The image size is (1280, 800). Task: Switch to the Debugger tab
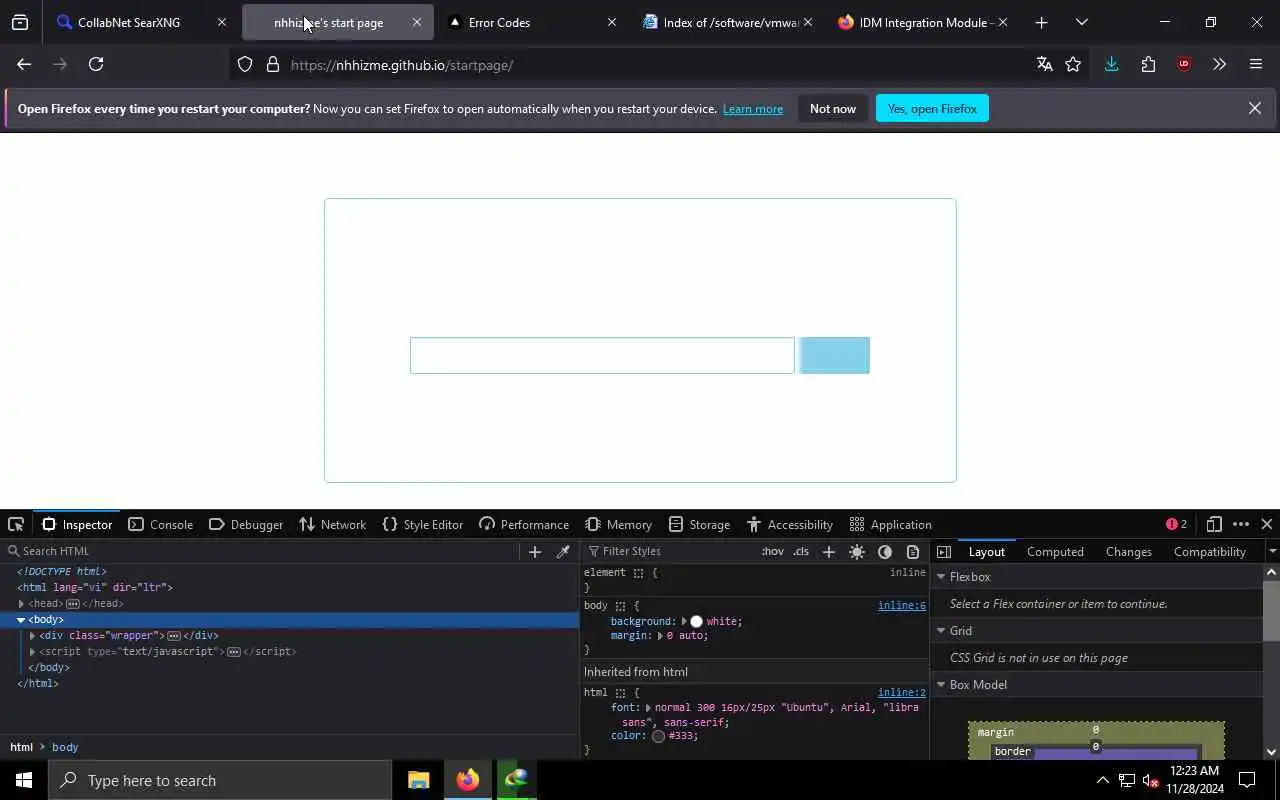[x=246, y=524]
